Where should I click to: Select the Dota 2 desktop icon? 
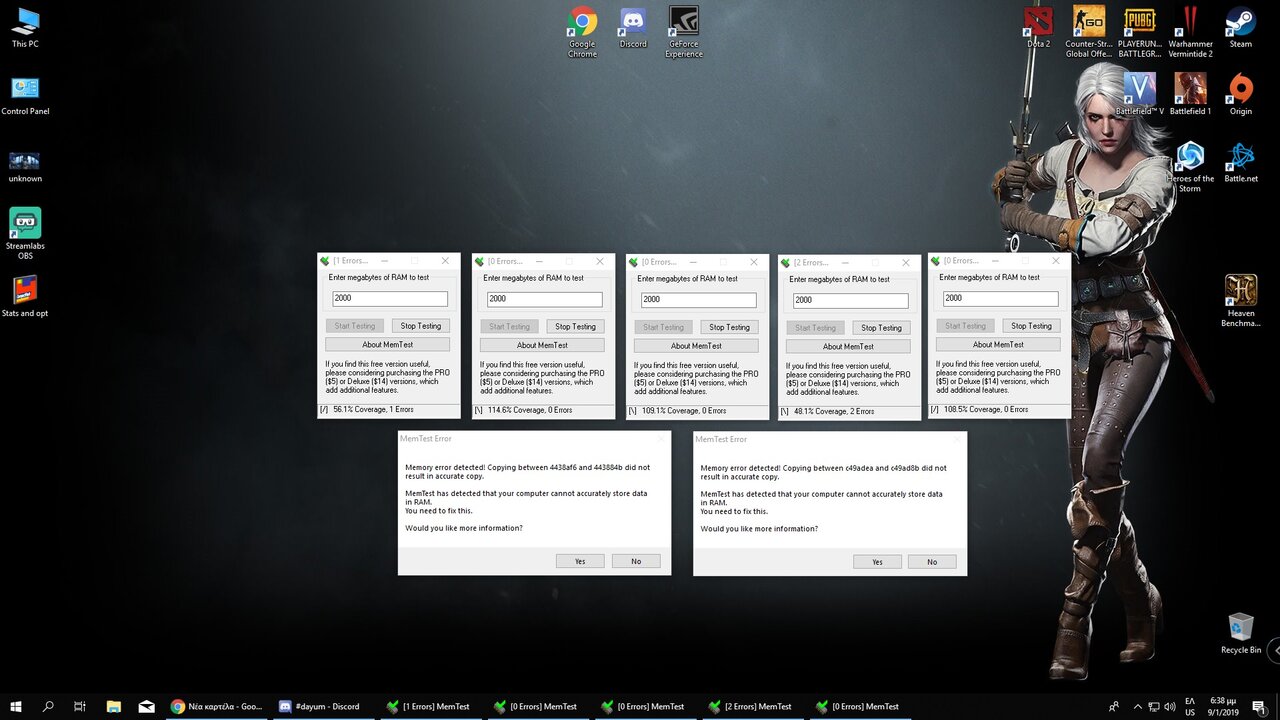tap(1038, 27)
